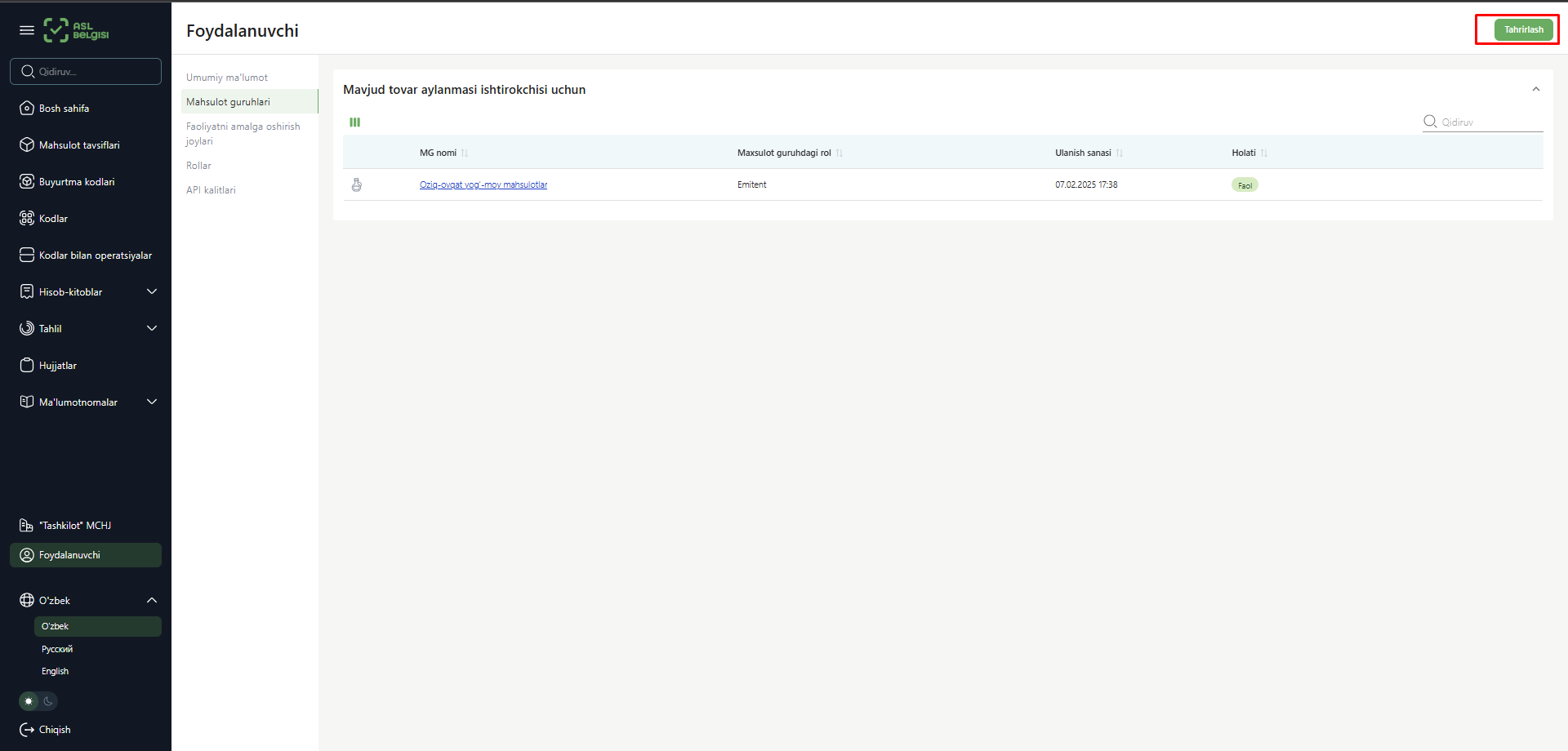Sort by Maxsulot guruhdagi rol arrows
The width and height of the screenshot is (1568, 751).
(840, 153)
